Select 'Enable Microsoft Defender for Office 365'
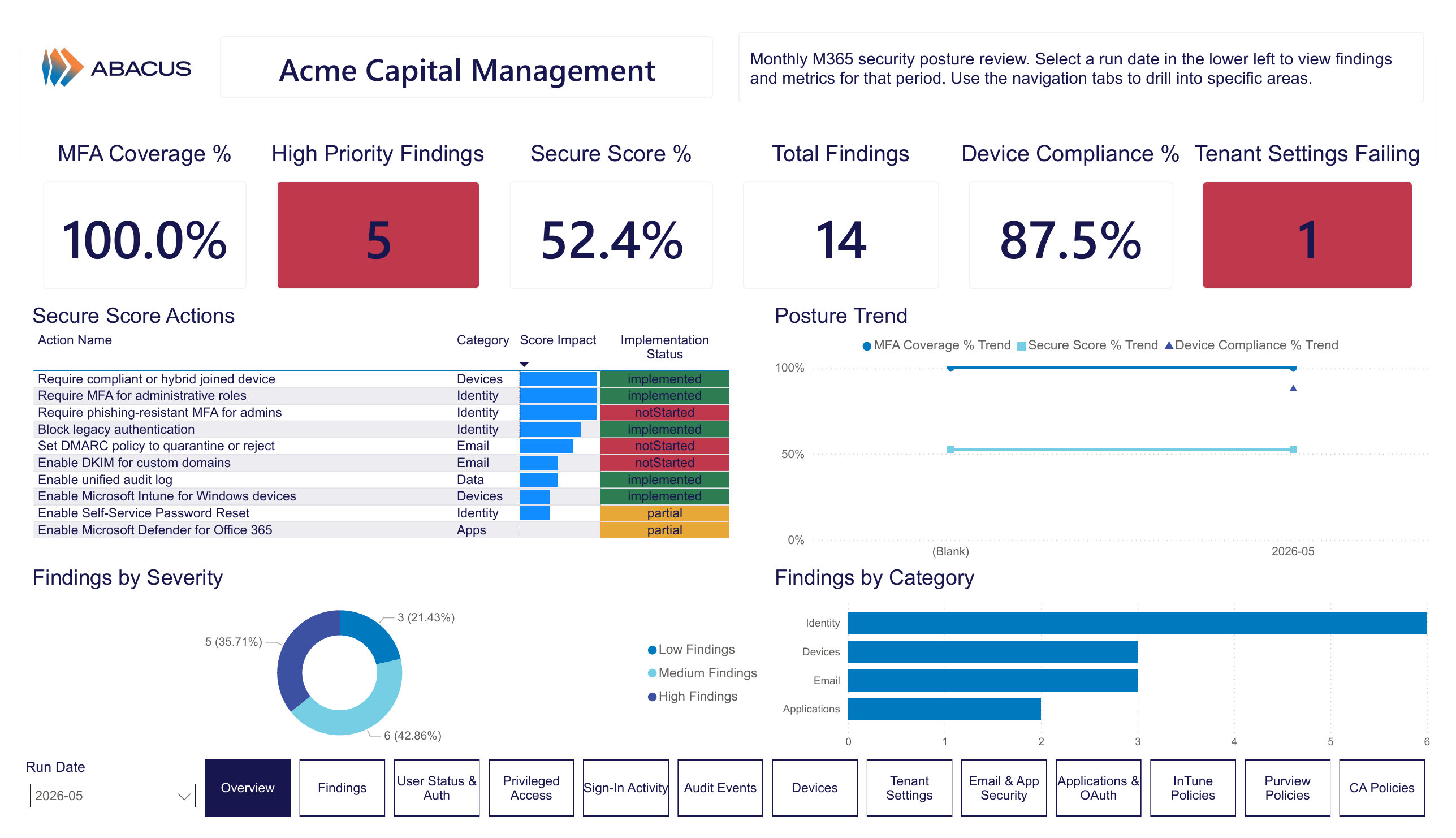 (381, 530)
